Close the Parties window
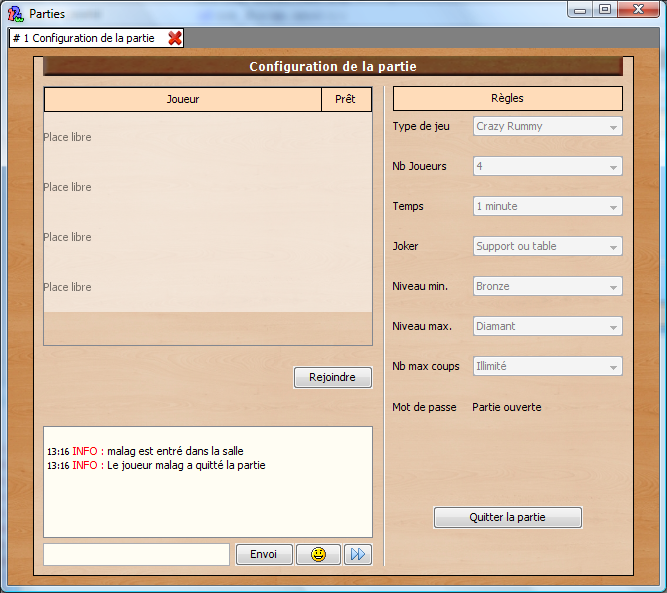 pos(638,9)
